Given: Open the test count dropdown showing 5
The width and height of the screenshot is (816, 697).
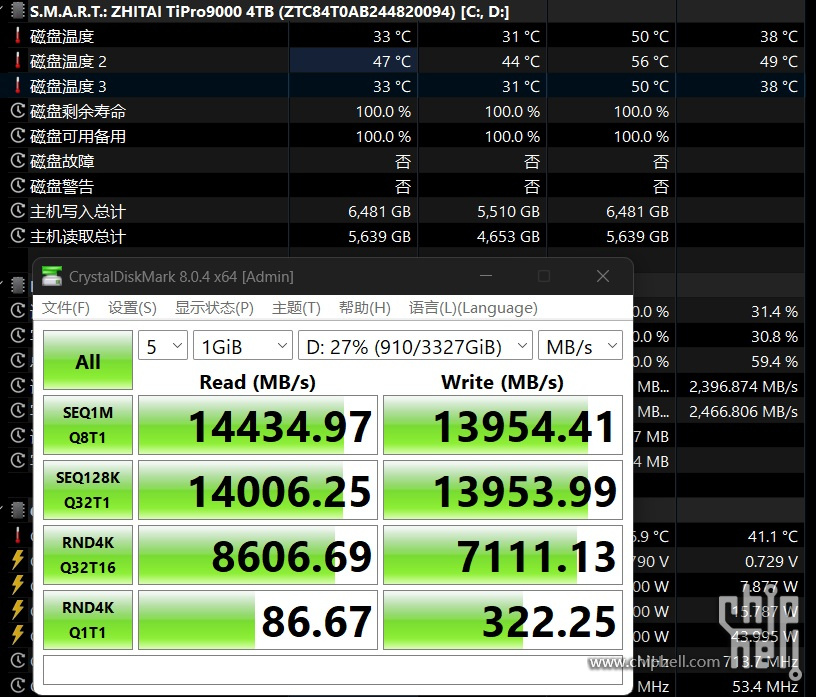Looking at the screenshot, I should tap(163, 346).
